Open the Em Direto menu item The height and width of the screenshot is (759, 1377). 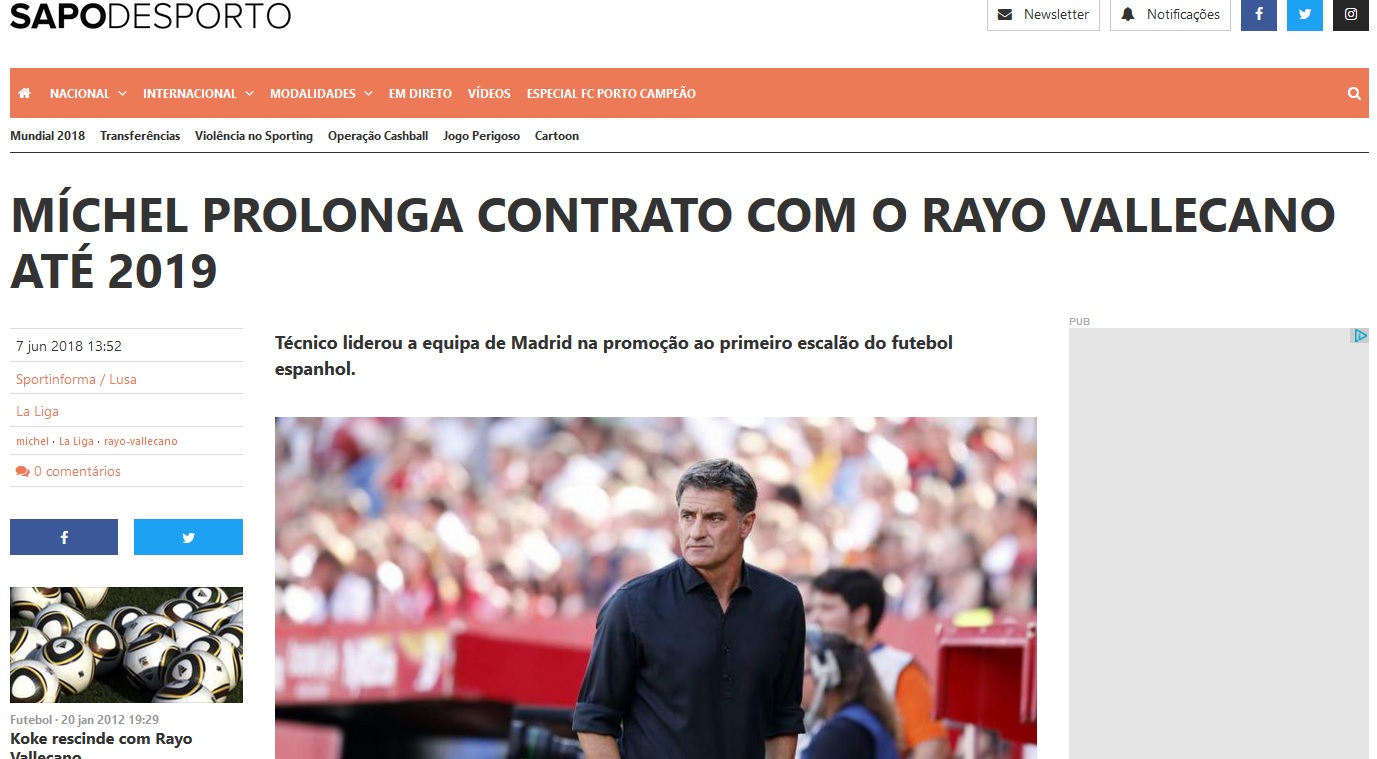click(420, 93)
